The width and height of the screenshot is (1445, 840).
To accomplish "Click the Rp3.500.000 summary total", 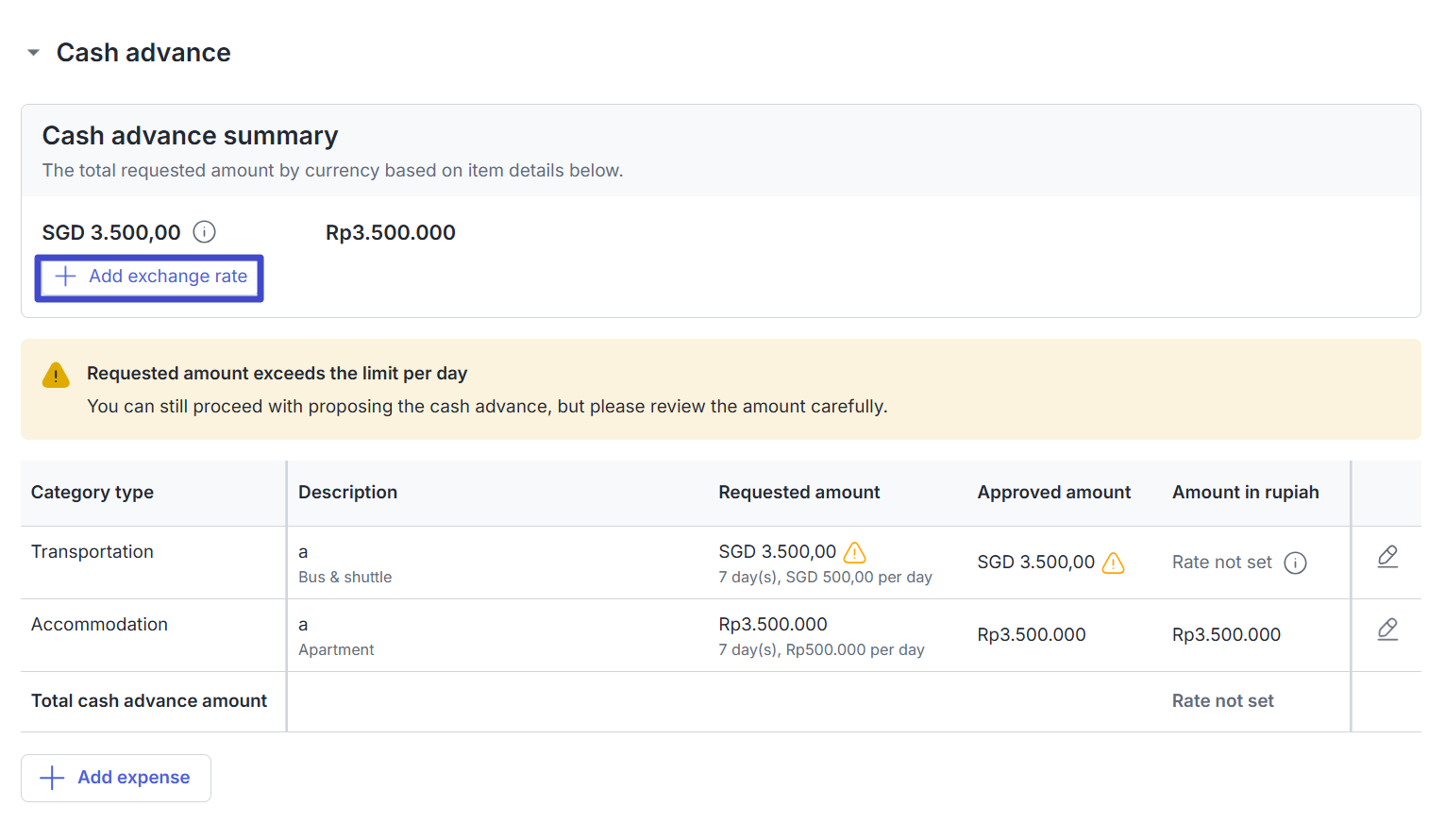I will pyautogui.click(x=390, y=233).
